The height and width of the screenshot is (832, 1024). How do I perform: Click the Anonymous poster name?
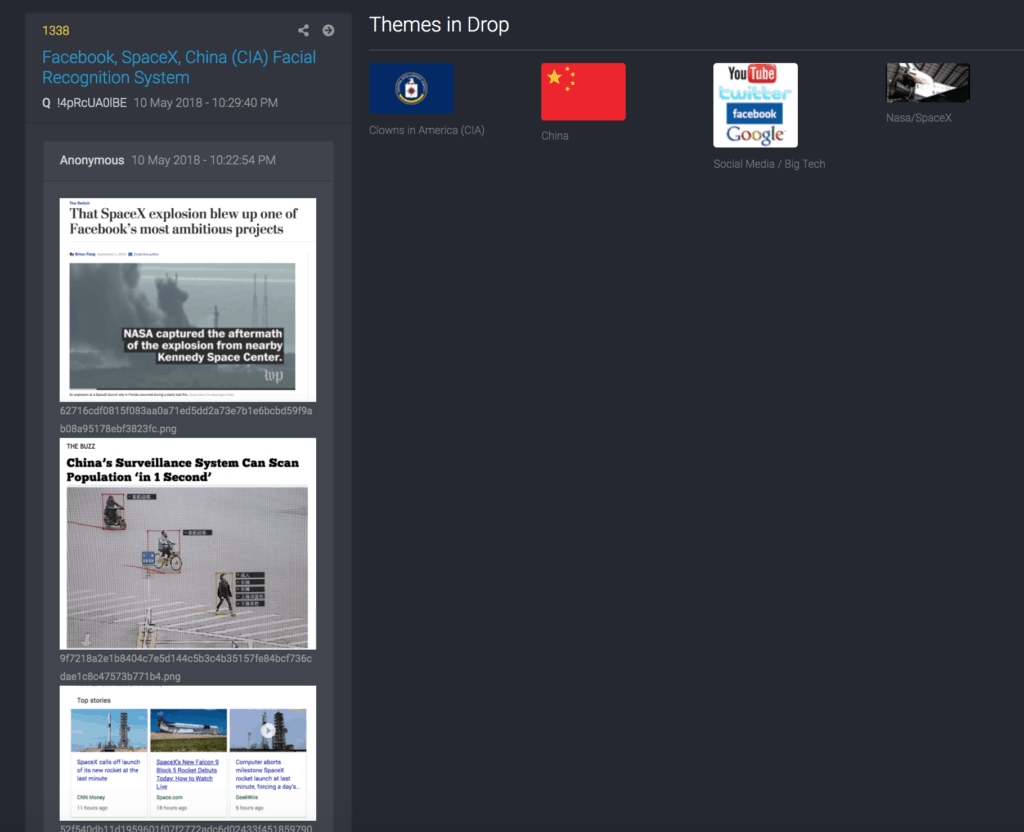[x=92, y=160]
